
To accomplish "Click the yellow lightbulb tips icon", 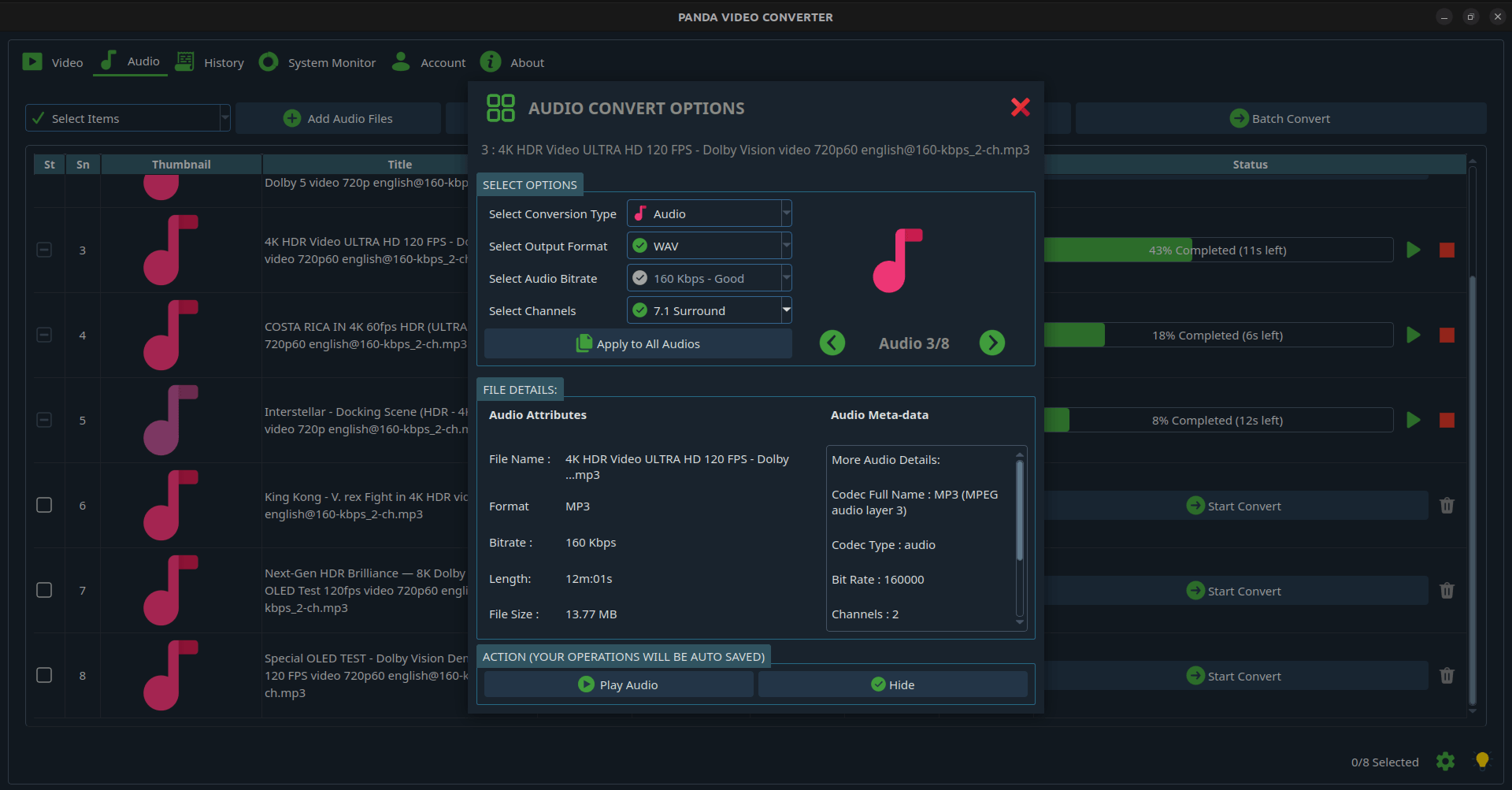I will pos(1482,760).
